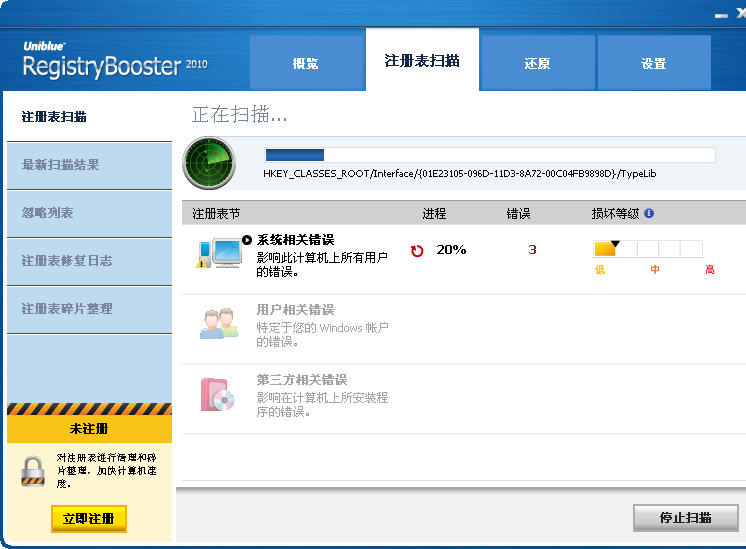Screen dimensions: 746x549
Task: Click the HKEY_CLASSES_ROOT registry path text
Action: click(460, 174)
